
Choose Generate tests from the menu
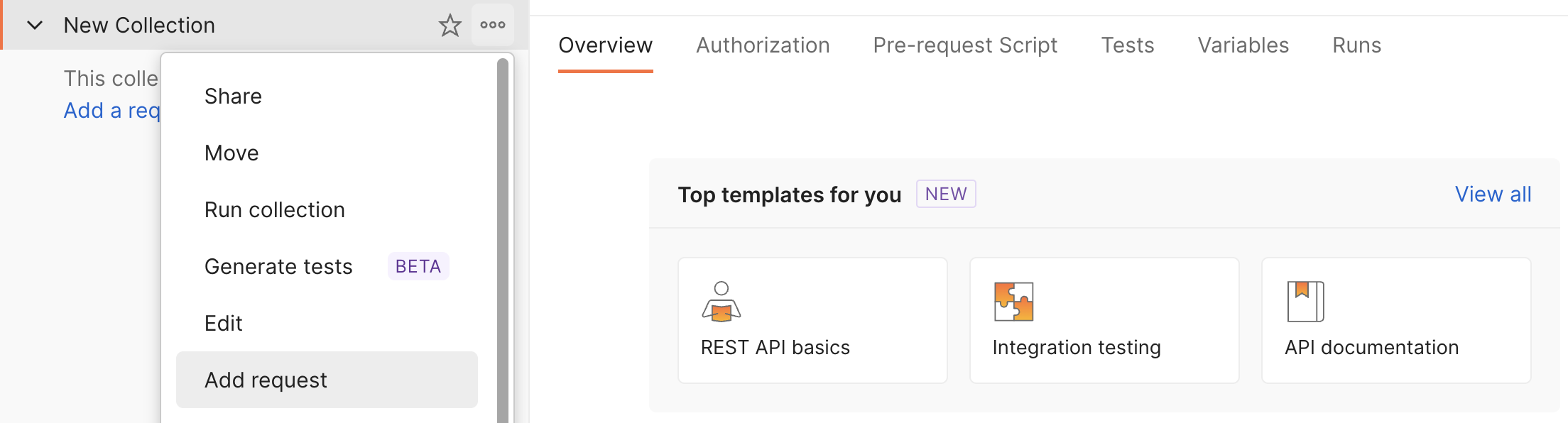coord(327,266)
